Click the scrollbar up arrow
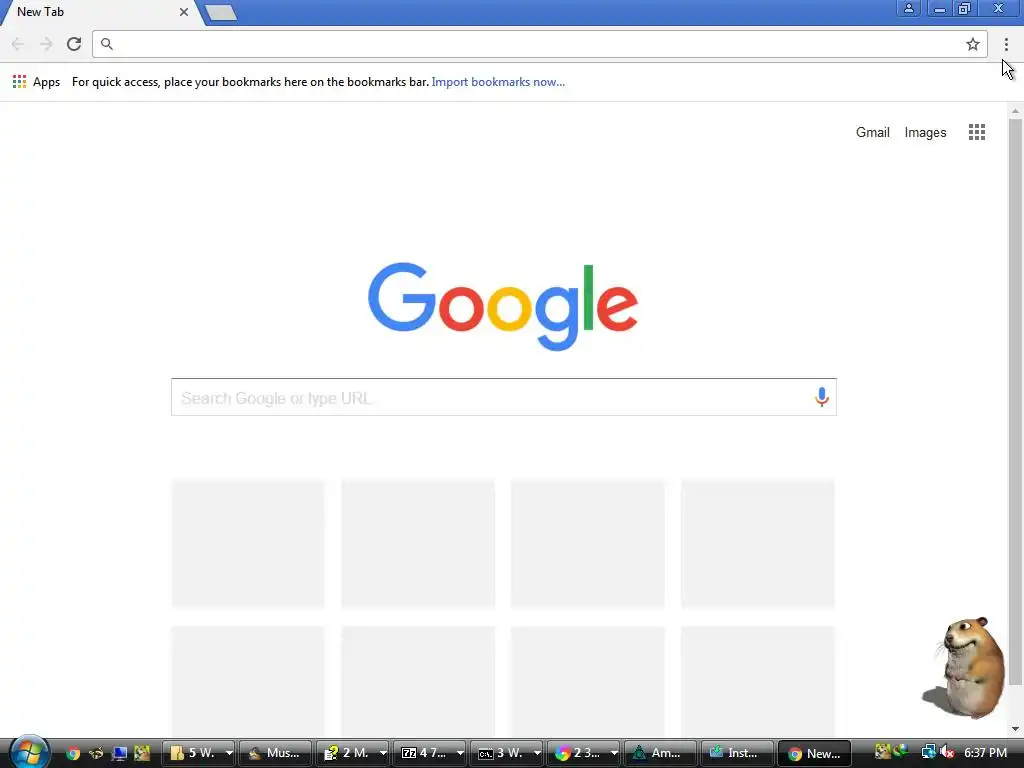The height and width of the screenshot is (768, 1024). 1015,112
